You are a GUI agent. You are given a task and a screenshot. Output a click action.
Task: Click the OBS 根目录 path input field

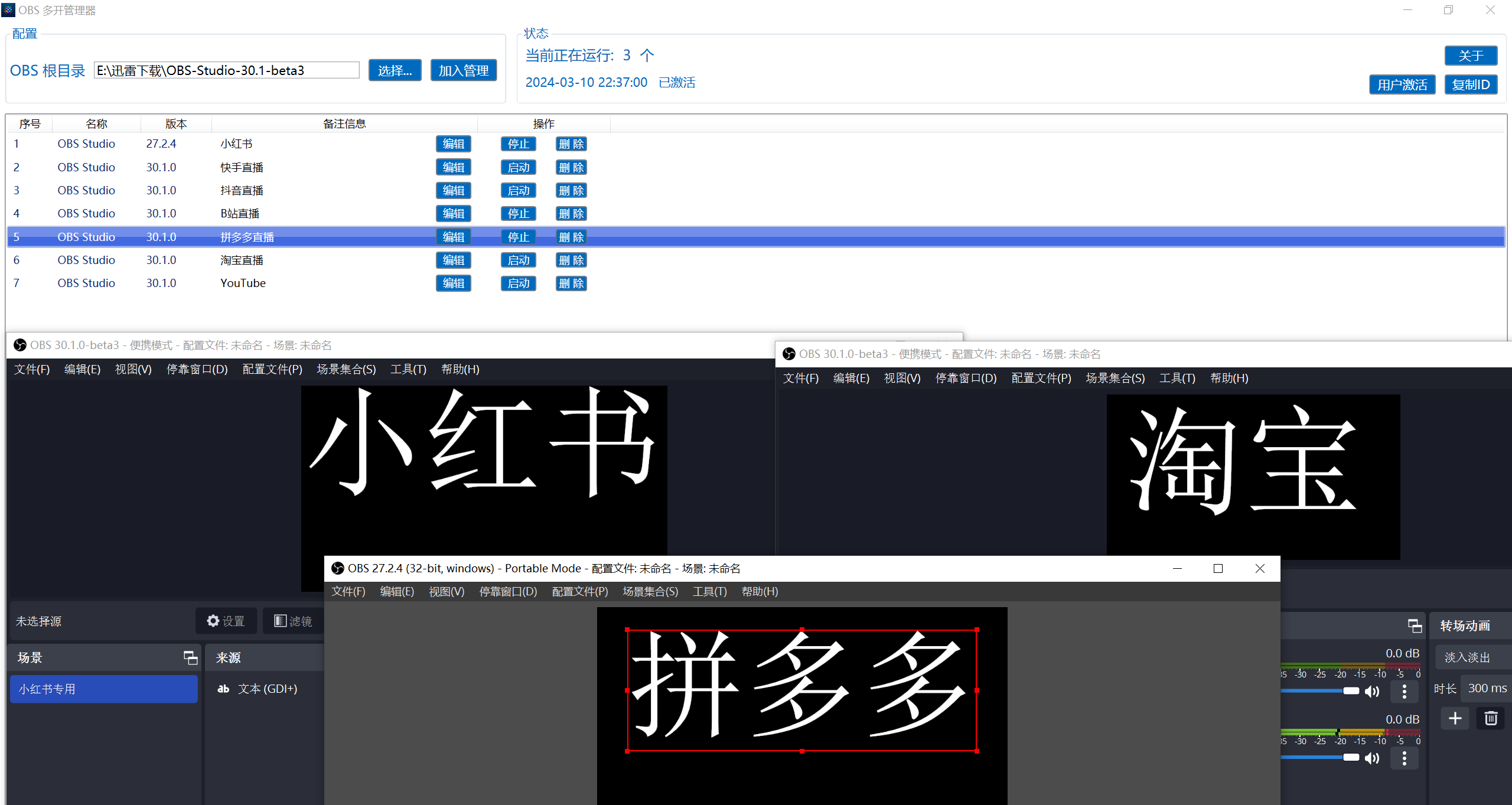[227, 70]
